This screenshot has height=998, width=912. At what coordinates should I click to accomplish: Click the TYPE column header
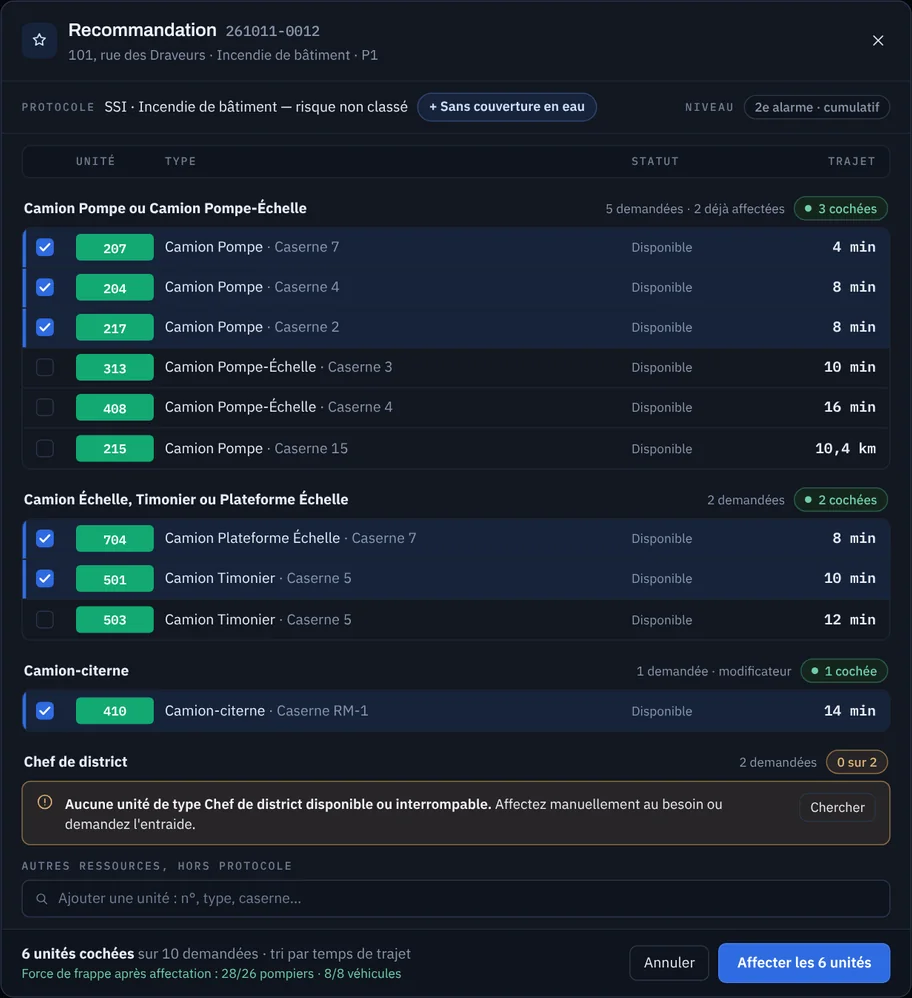pyautogui.click(x=180, y=162)
